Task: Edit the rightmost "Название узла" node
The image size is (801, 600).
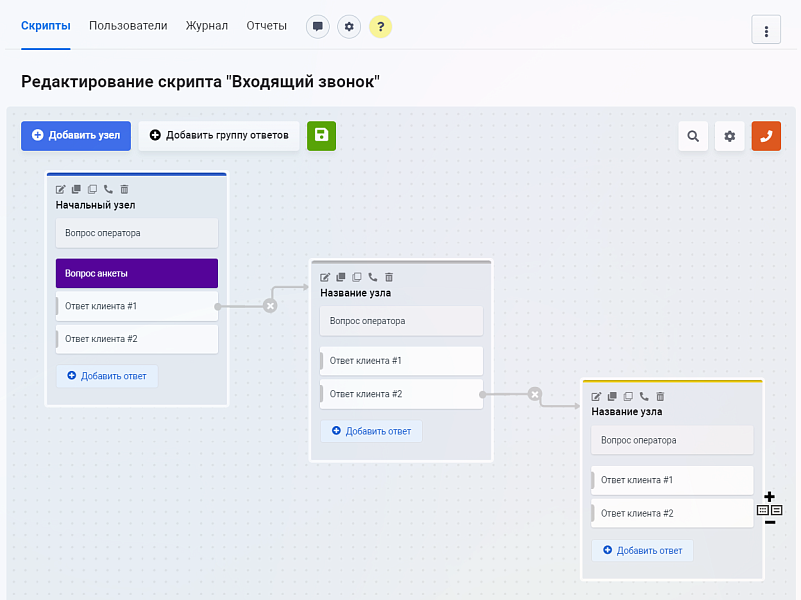Action: point(596,396)
